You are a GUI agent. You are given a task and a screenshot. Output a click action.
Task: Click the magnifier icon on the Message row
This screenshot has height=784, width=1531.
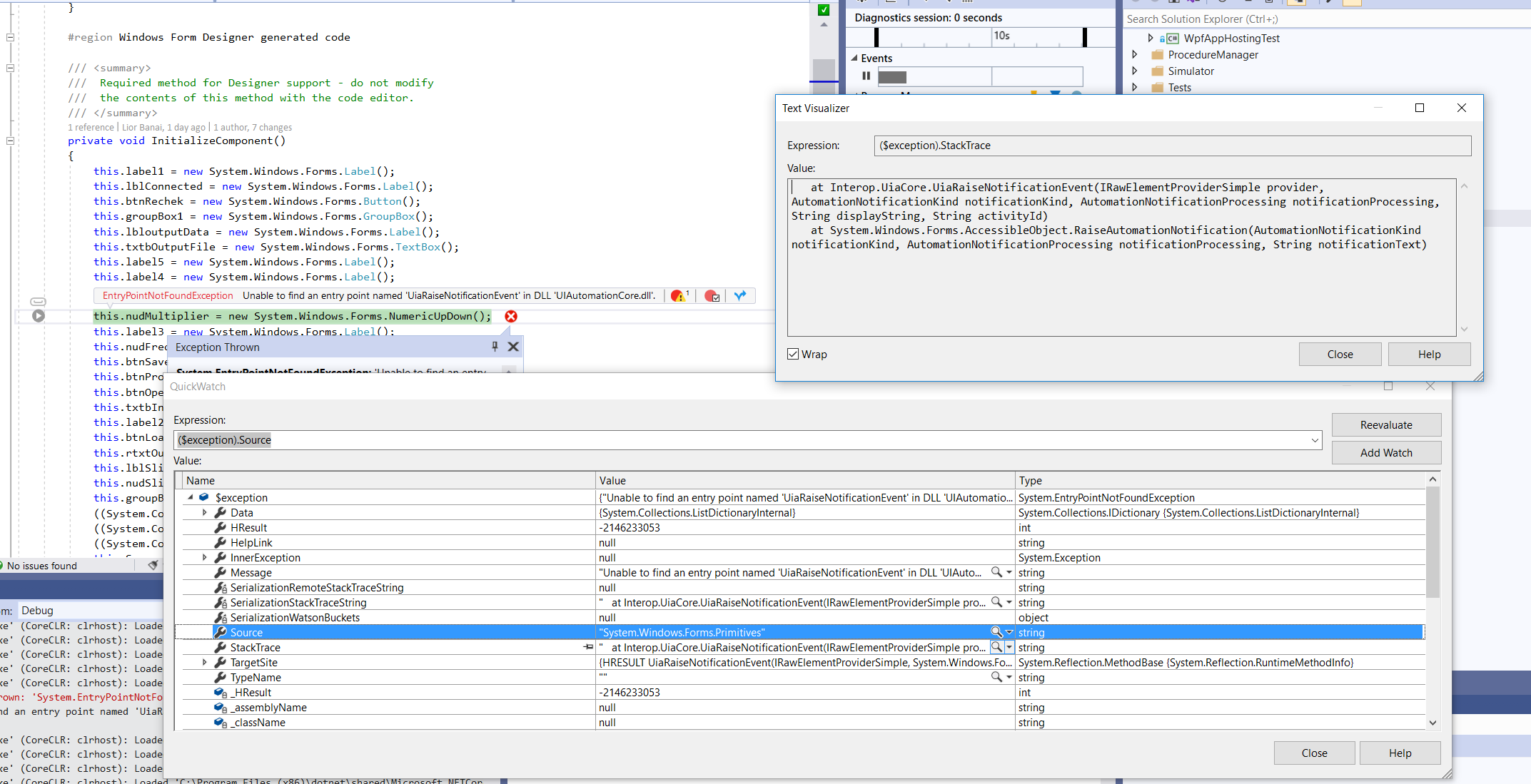coord(995,572)
